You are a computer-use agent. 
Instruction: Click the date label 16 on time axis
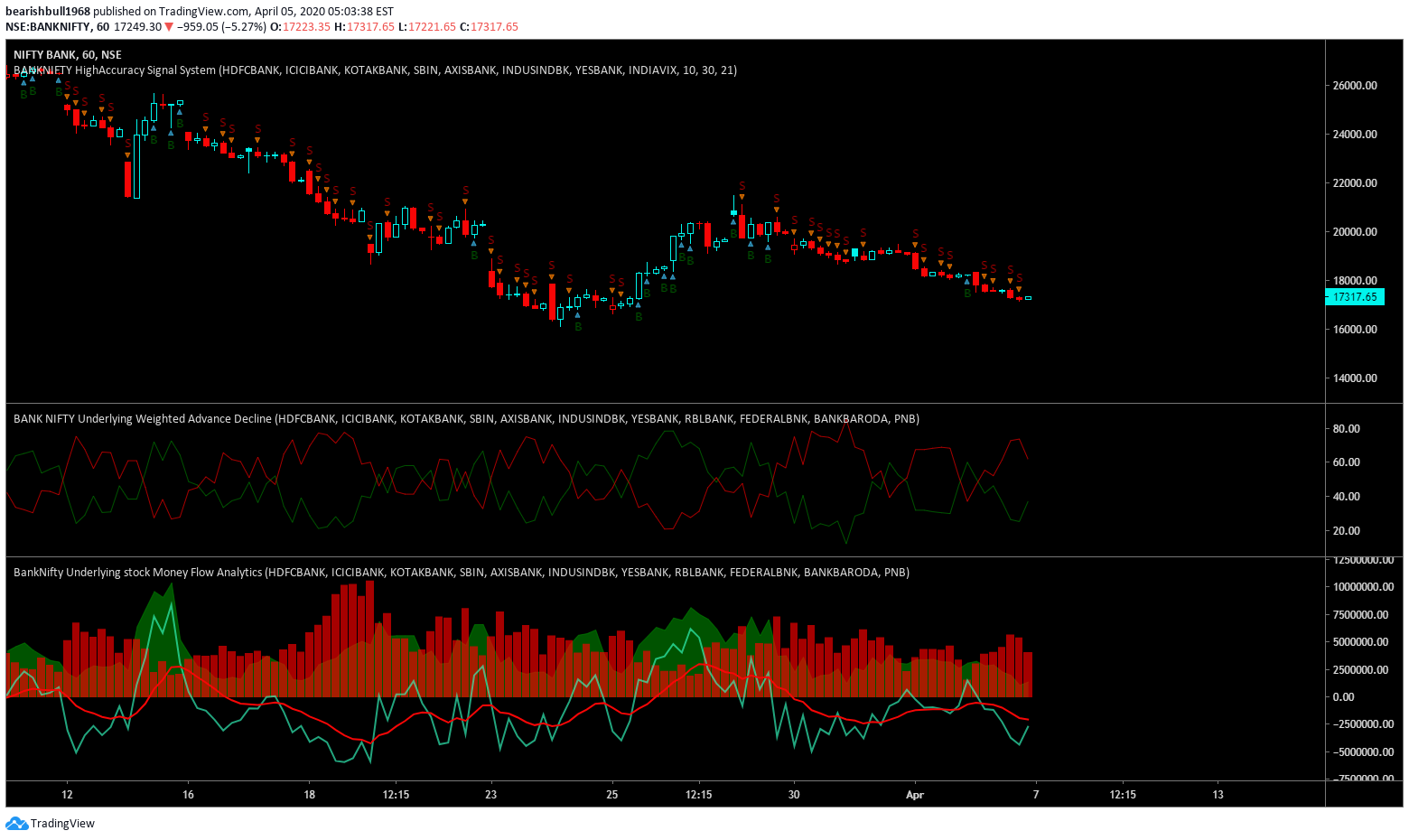point(188,795)
